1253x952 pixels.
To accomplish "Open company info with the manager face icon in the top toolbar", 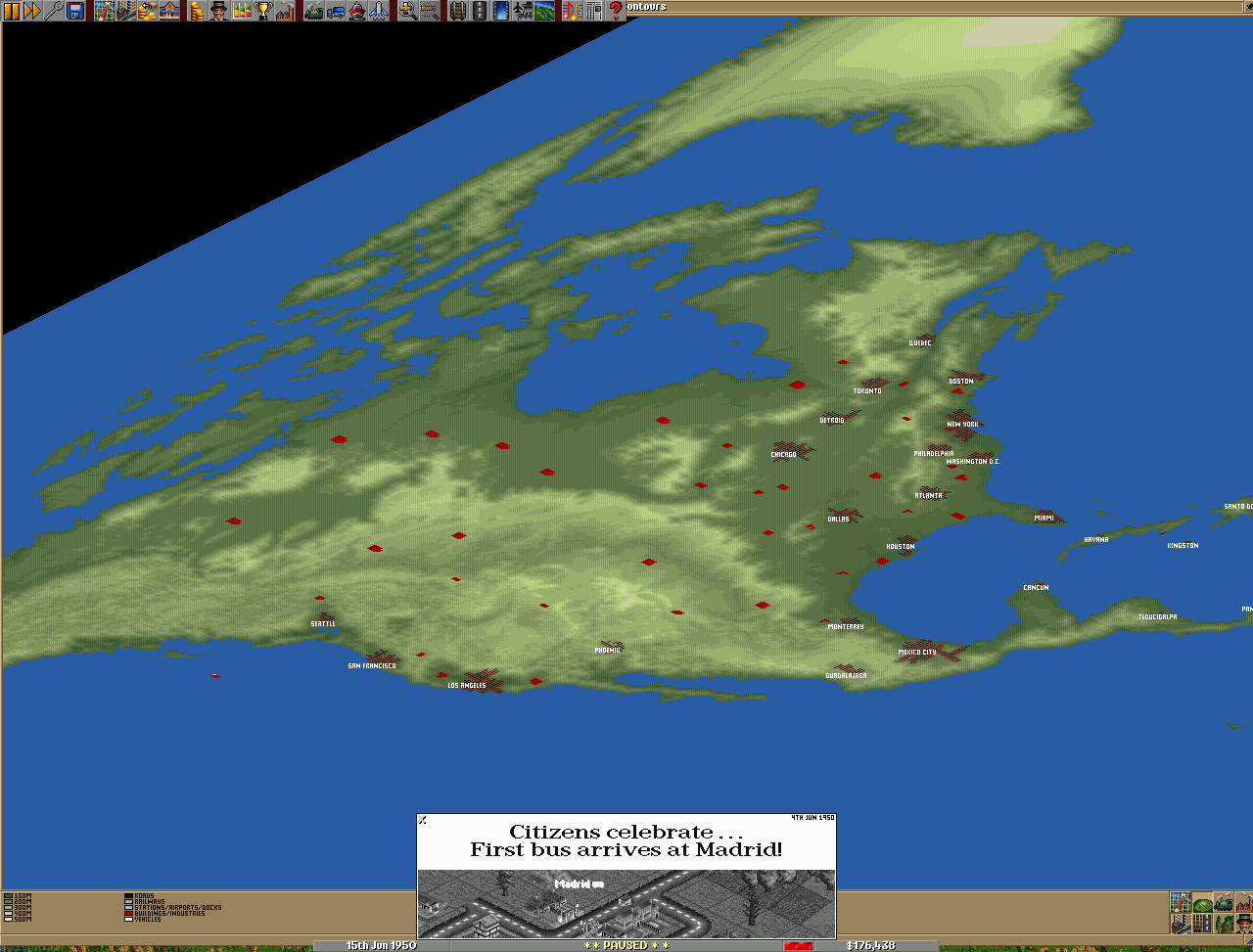I will click(218, 11).
